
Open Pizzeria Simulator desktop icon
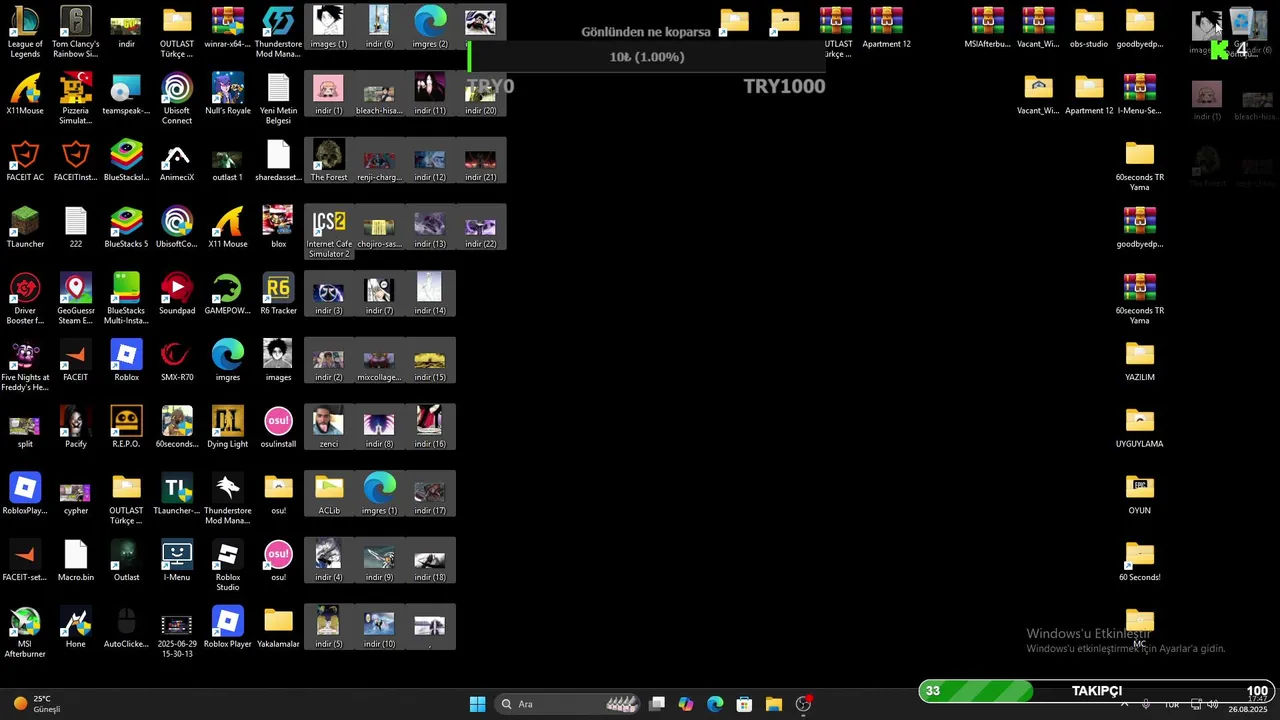[76, 98]
